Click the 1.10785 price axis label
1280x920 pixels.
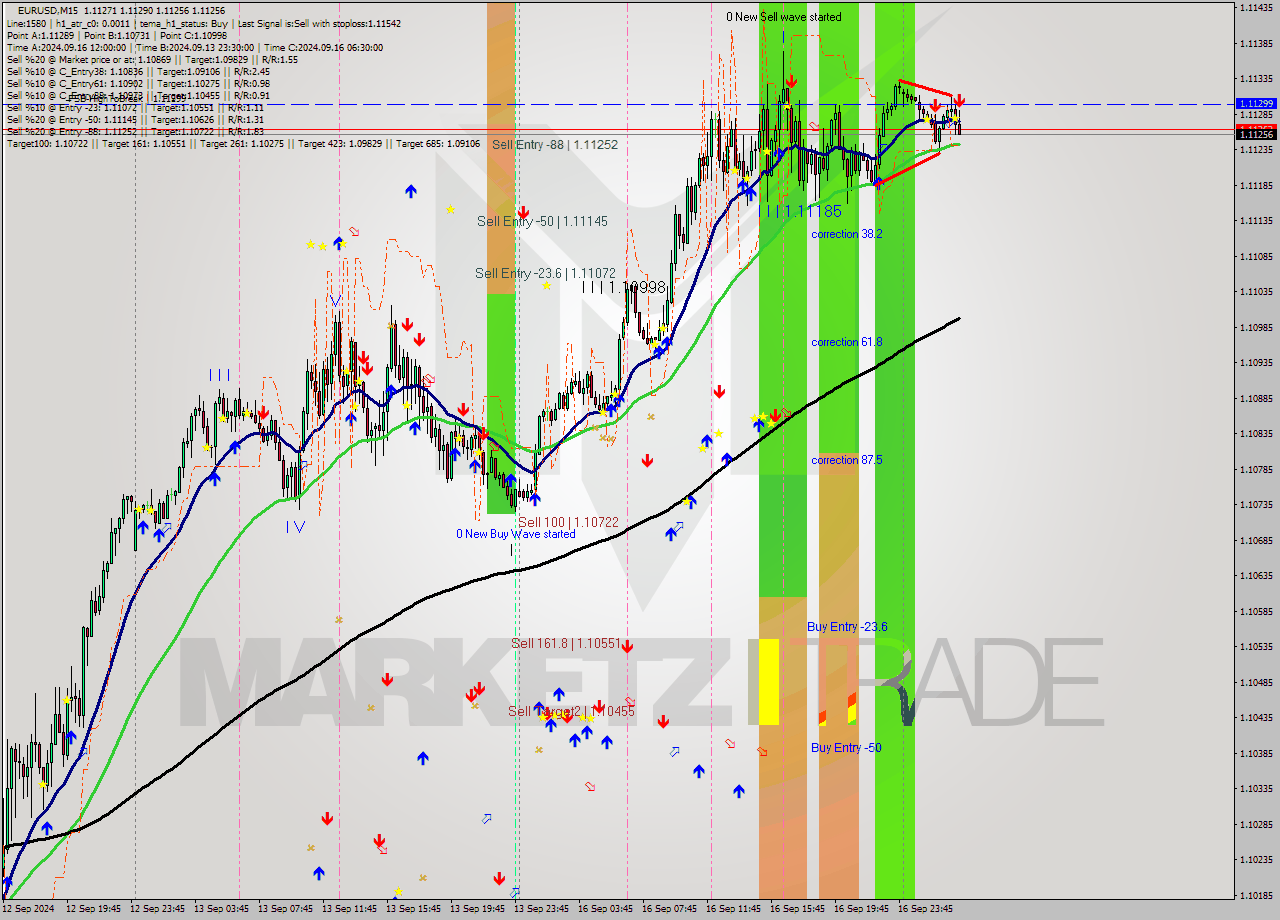tap(1256, 469)
